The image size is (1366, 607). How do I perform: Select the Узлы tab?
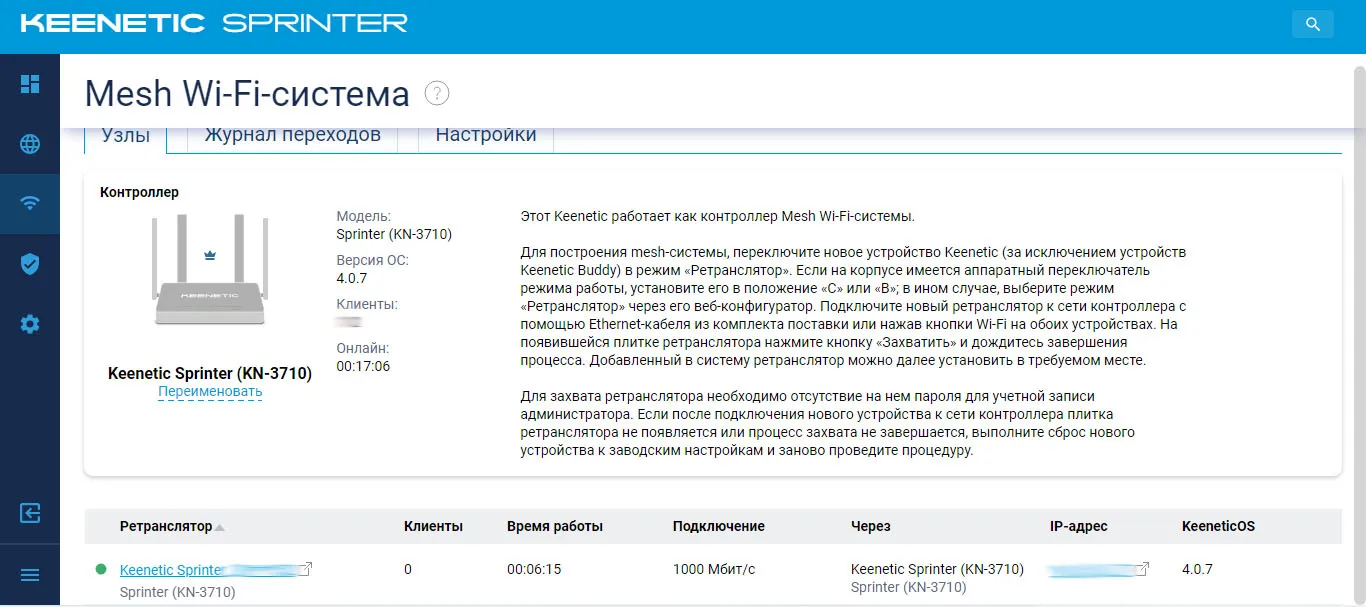tap(126, 135)
